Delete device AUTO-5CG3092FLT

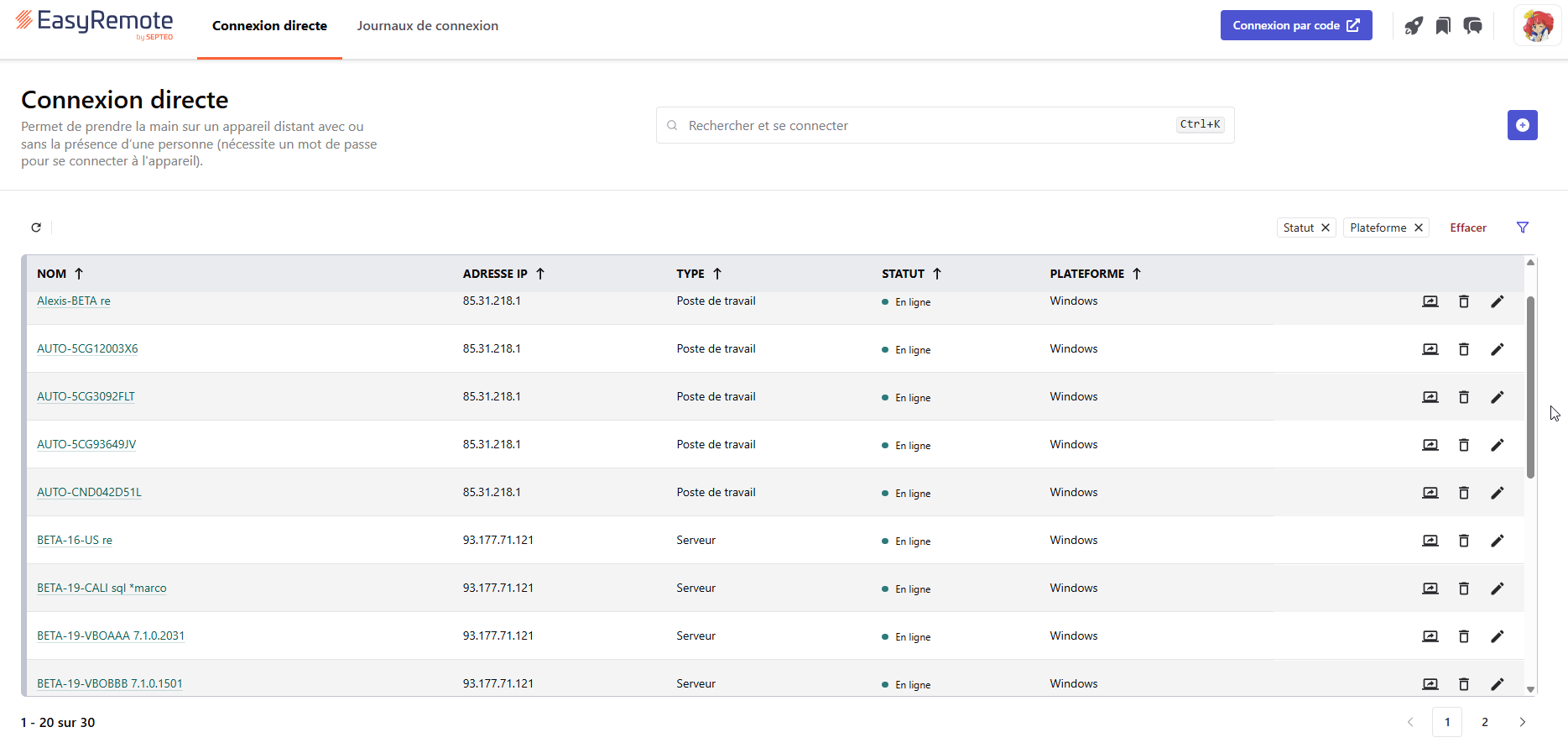click(1464, 397)
